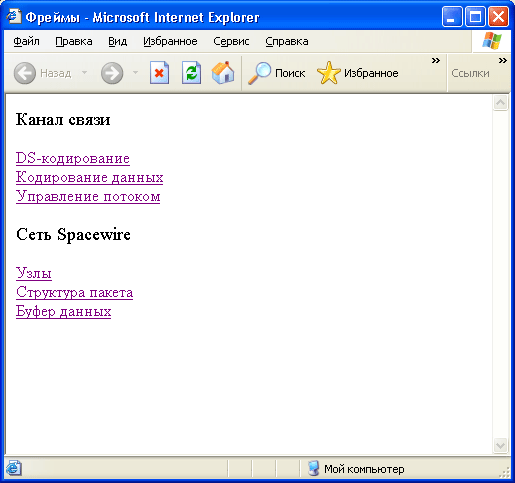Follow the DS-кодирование link
The width and height of the screenshot is (515, 483).
click(x=73, y=158)
